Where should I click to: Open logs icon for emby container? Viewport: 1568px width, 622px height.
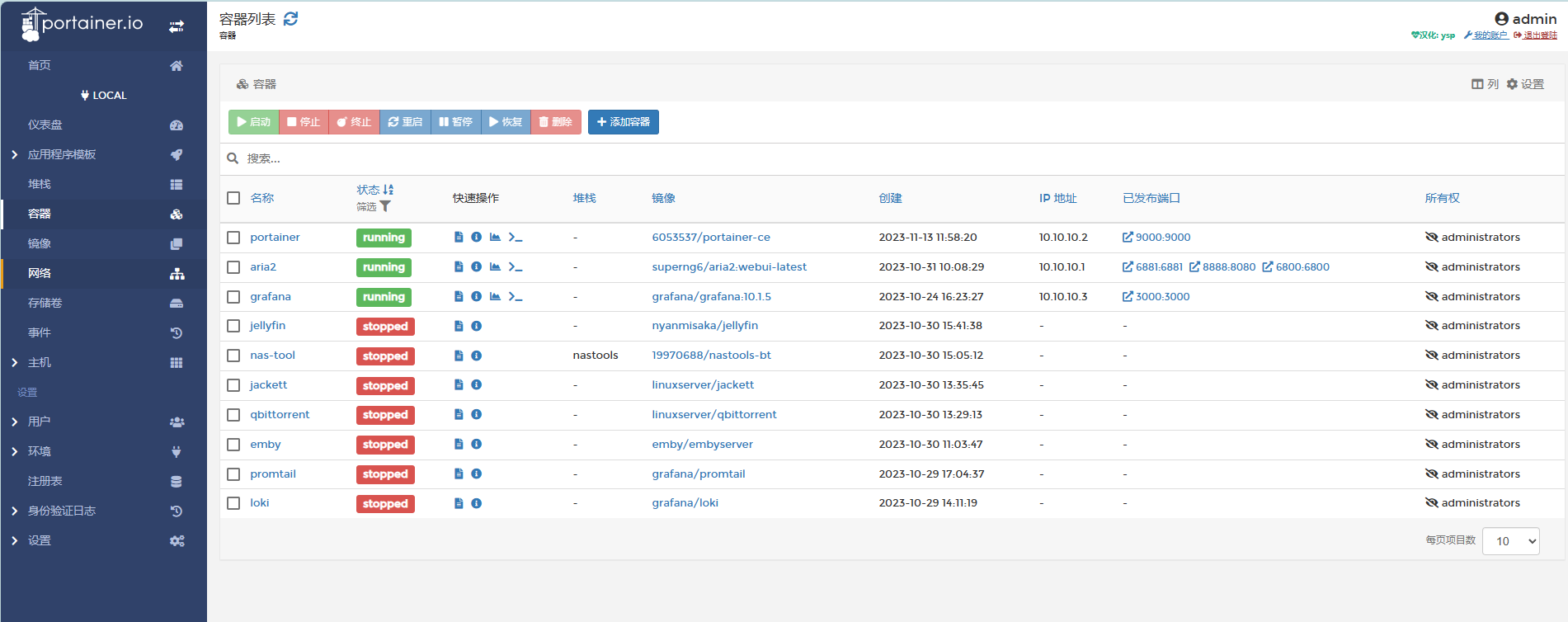pyautogui.click(x=459, y=444)
